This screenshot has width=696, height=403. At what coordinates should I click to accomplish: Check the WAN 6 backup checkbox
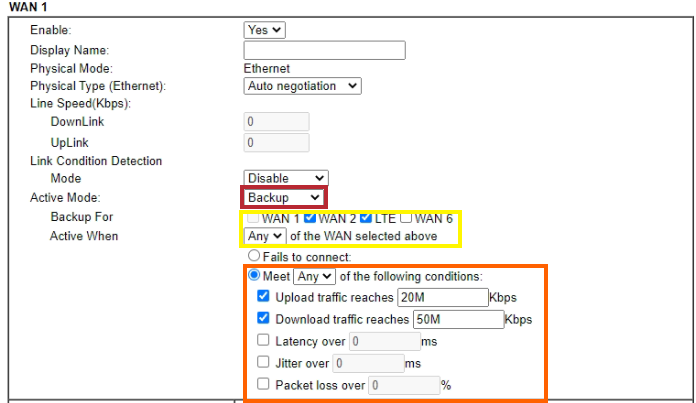coord(406,217)
